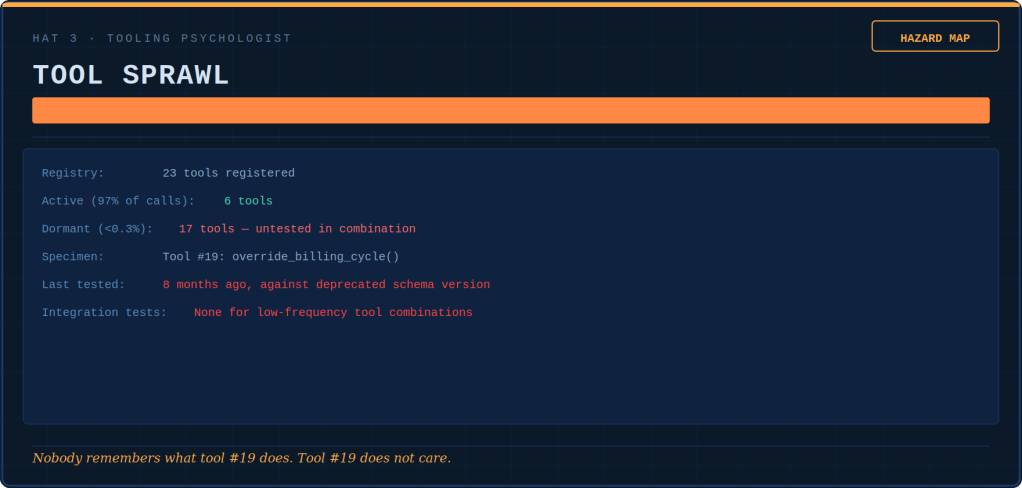
Task: Select 'None for low-frequency tool combinations' text
Action: point(333,313)
